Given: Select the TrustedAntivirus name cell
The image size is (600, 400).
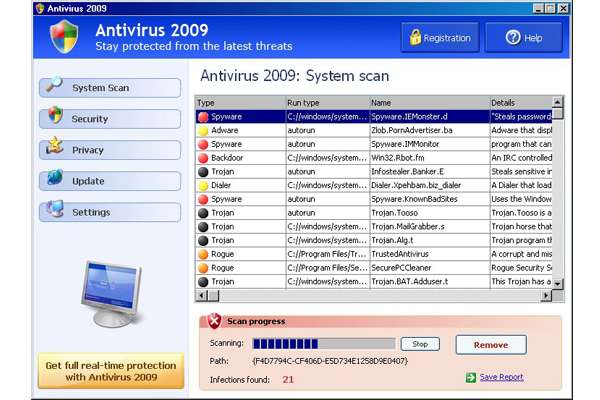Looking at the screenshot, I should tap(430, 255).
